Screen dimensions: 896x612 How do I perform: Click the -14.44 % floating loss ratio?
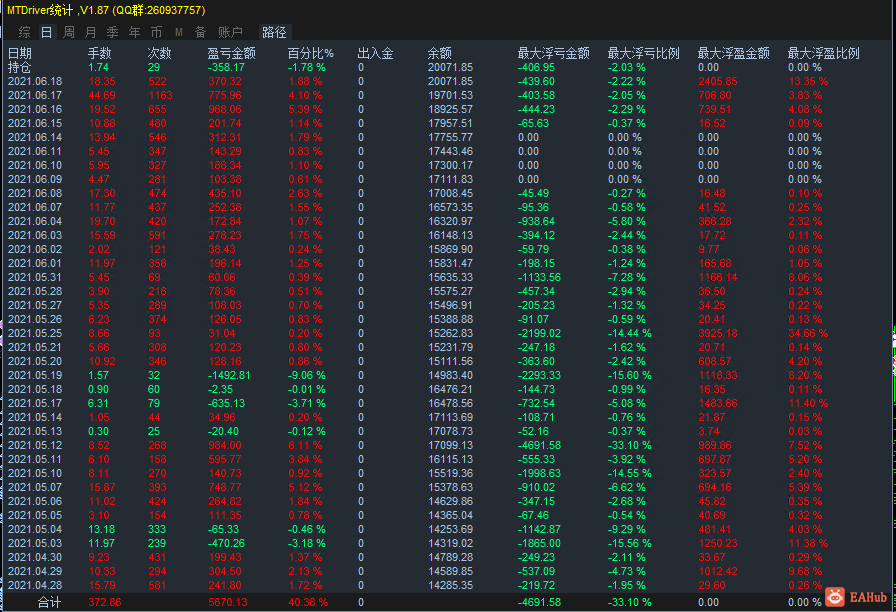coord(629,334)
